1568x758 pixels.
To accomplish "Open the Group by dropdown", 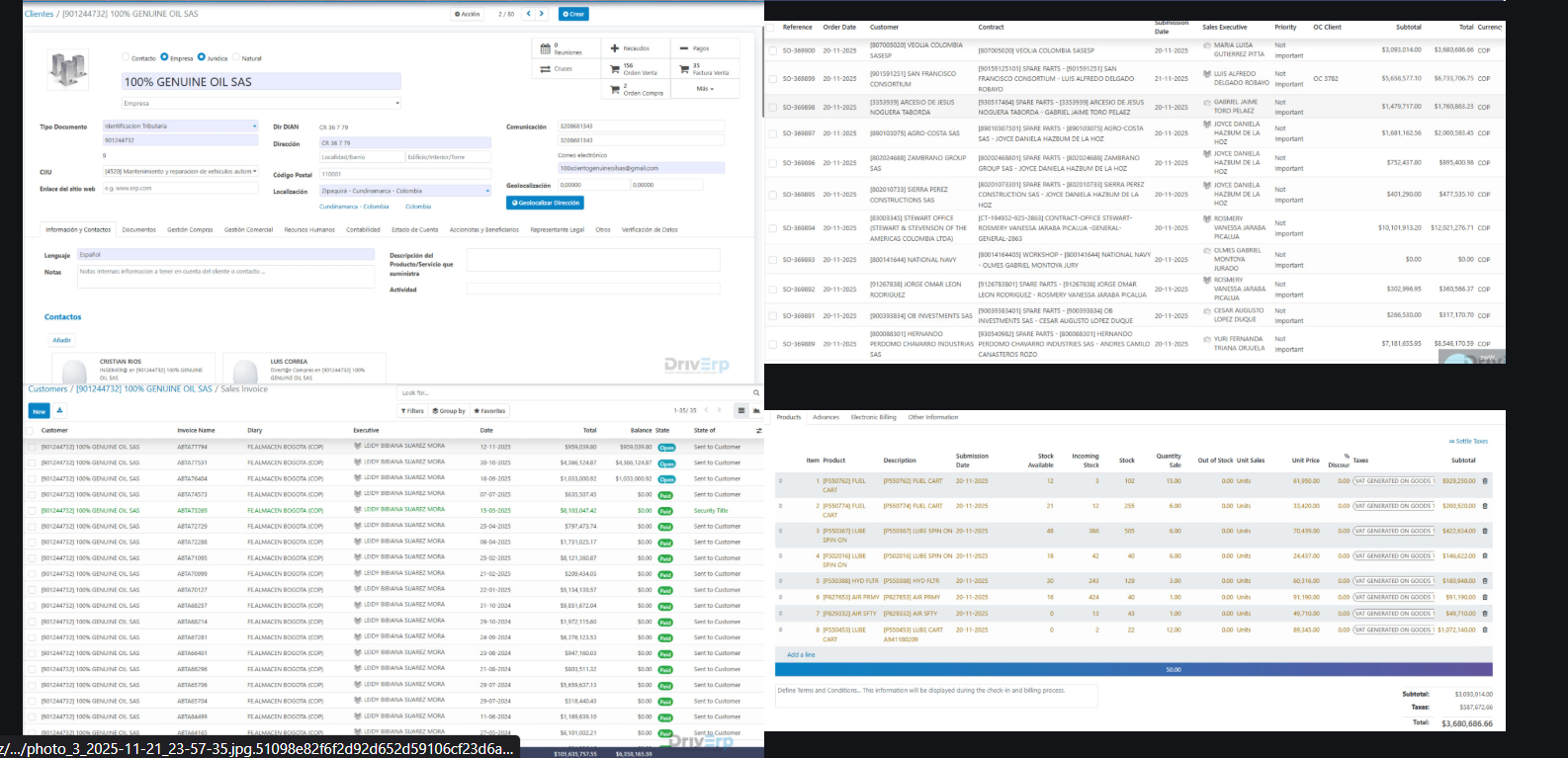I will click(x=449, y=411).
